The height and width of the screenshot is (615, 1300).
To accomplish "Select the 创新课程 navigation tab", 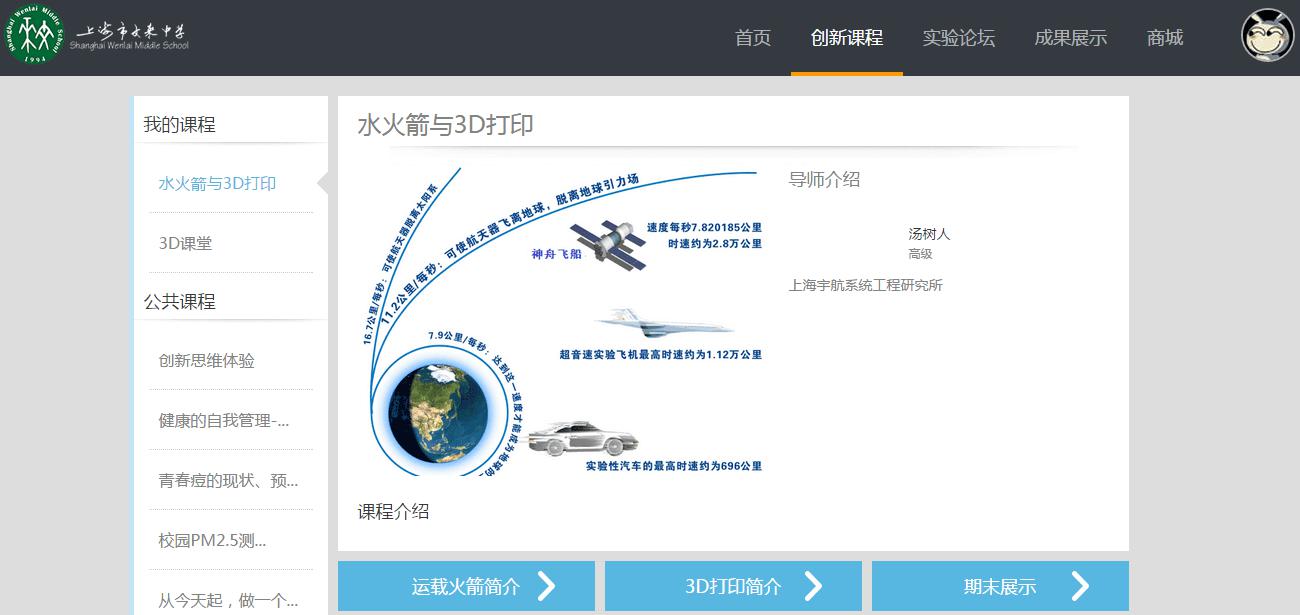I will 846,38.
